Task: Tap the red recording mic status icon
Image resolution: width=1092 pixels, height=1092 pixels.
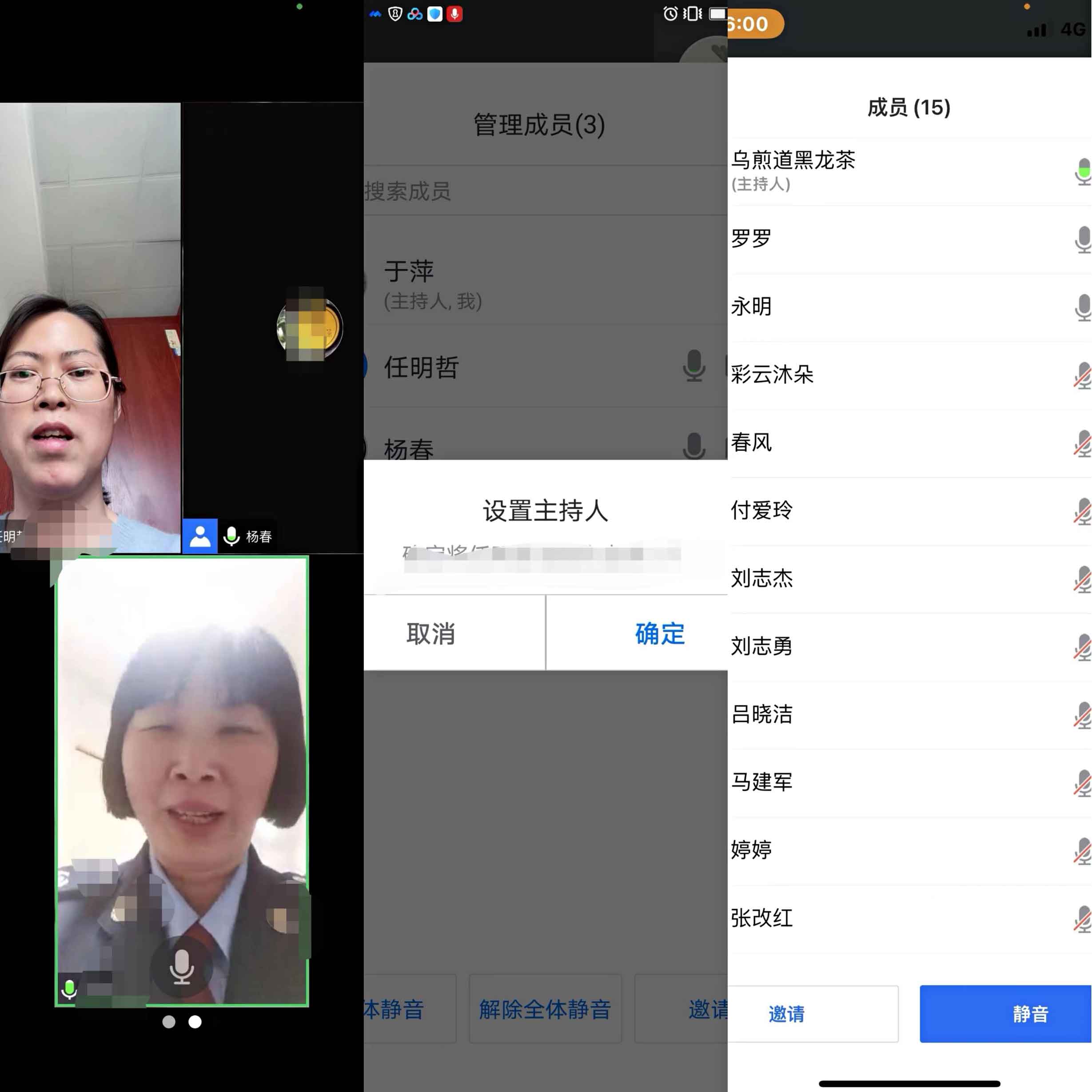Action: [454, 14]
